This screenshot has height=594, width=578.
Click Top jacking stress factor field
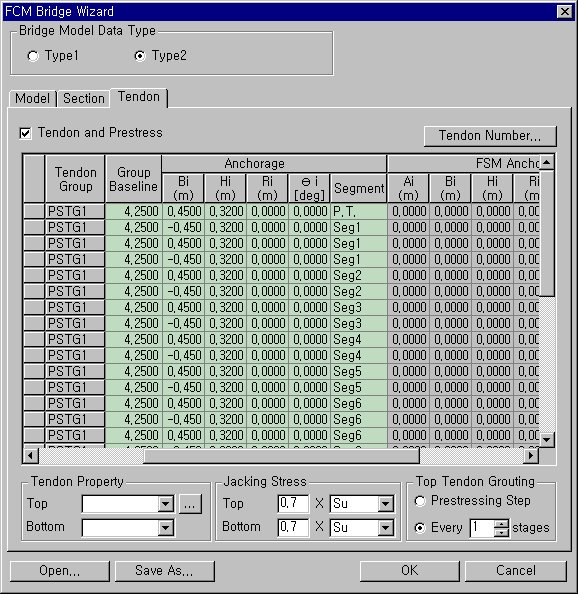293,504
